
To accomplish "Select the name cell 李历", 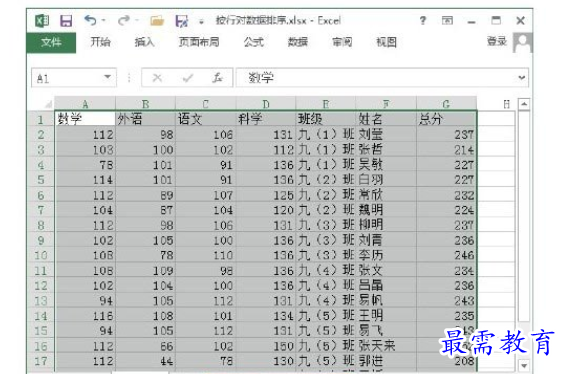I will coord(386,255).
